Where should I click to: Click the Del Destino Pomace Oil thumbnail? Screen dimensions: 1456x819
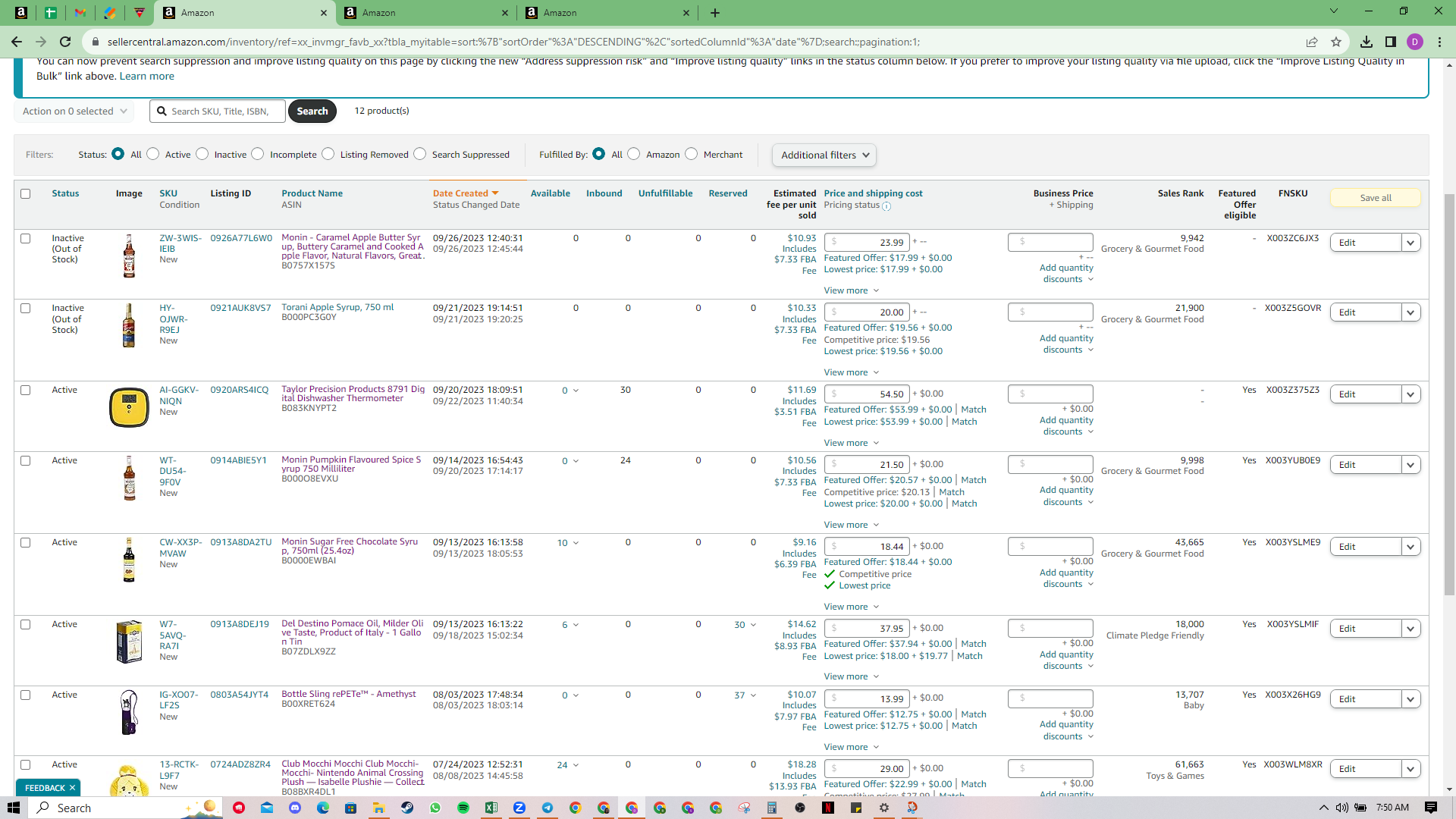[129, 642]
